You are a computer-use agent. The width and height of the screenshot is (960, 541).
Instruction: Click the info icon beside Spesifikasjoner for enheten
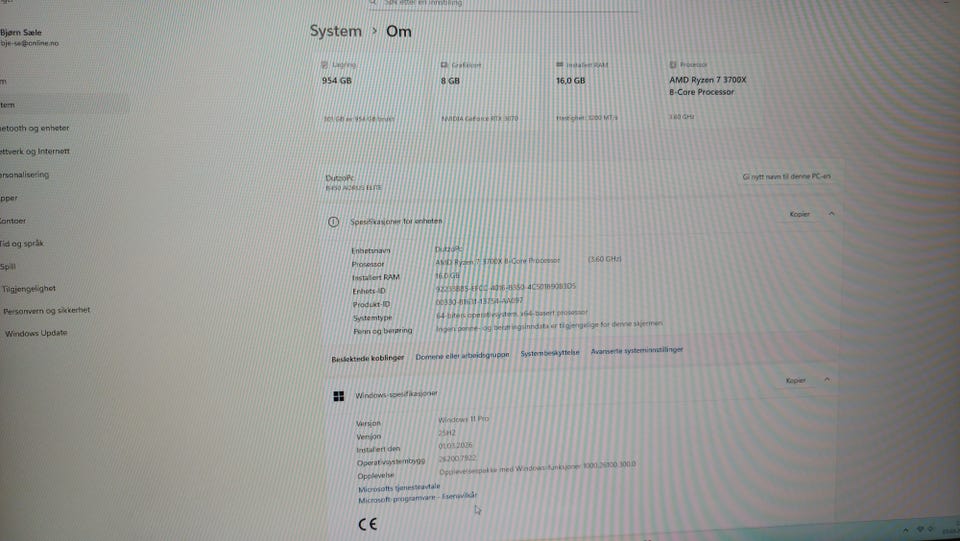pos(333,222)
